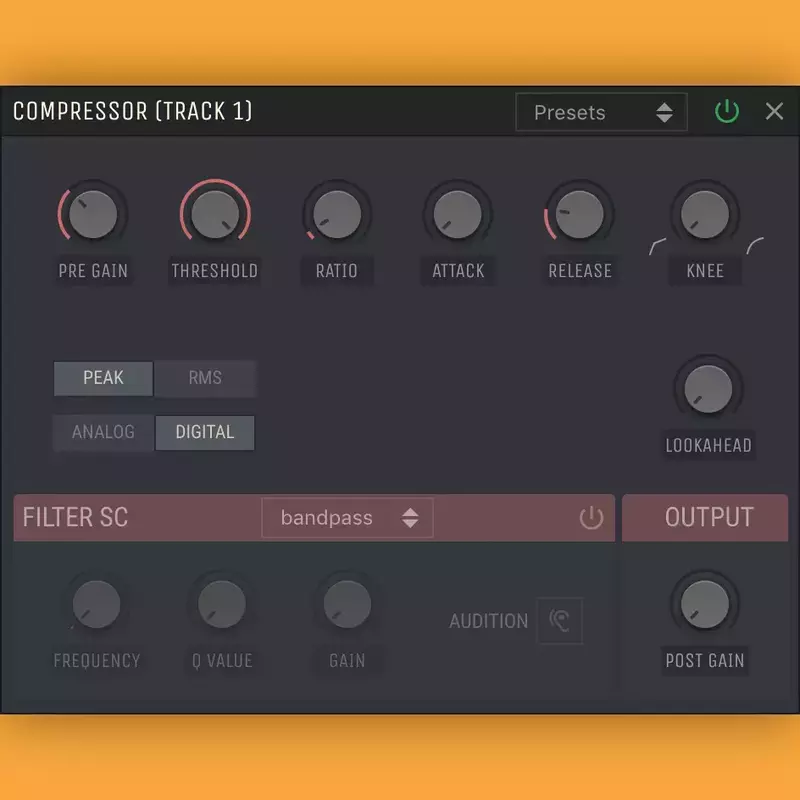Switch detection mode to RMS
The width and height of the screenshot is (800, 800).
point(205,378)
